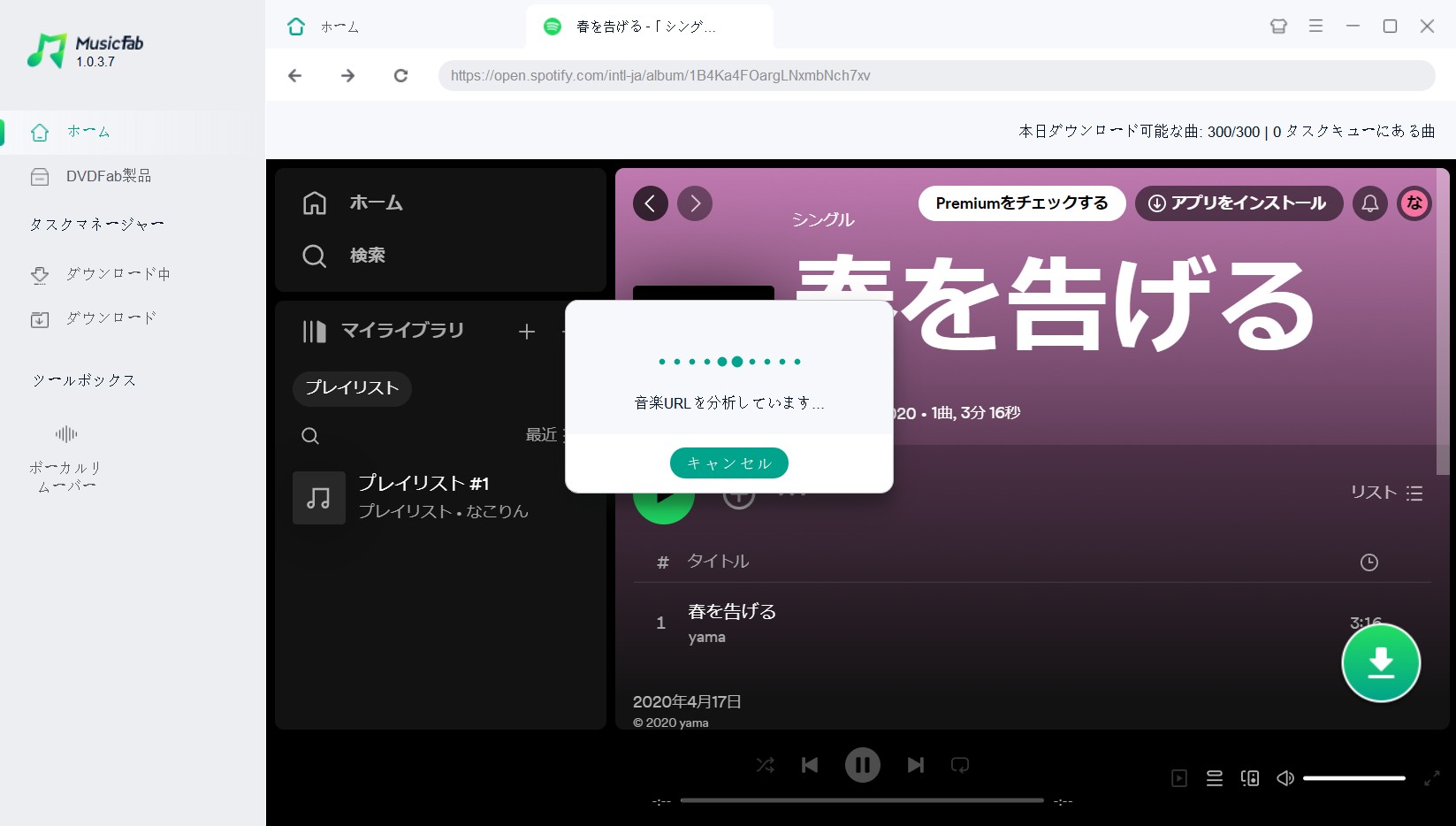Select the プレイリスト filter chip
The width and height of the screenshot is (1456, 826).
tap(352, 388)
